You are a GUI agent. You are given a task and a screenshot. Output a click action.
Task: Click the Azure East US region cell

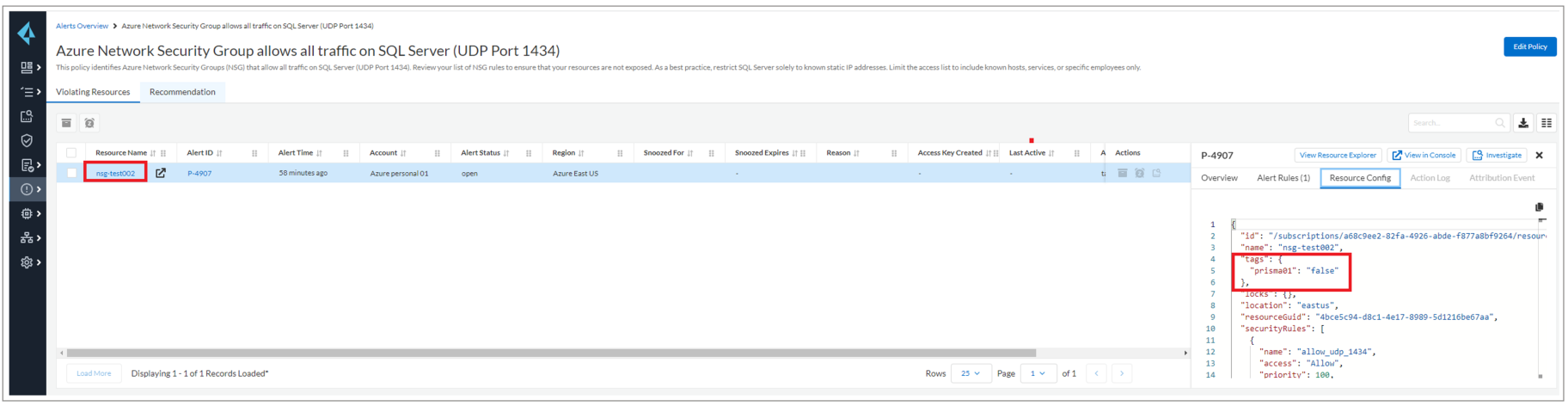coord(575,174)
